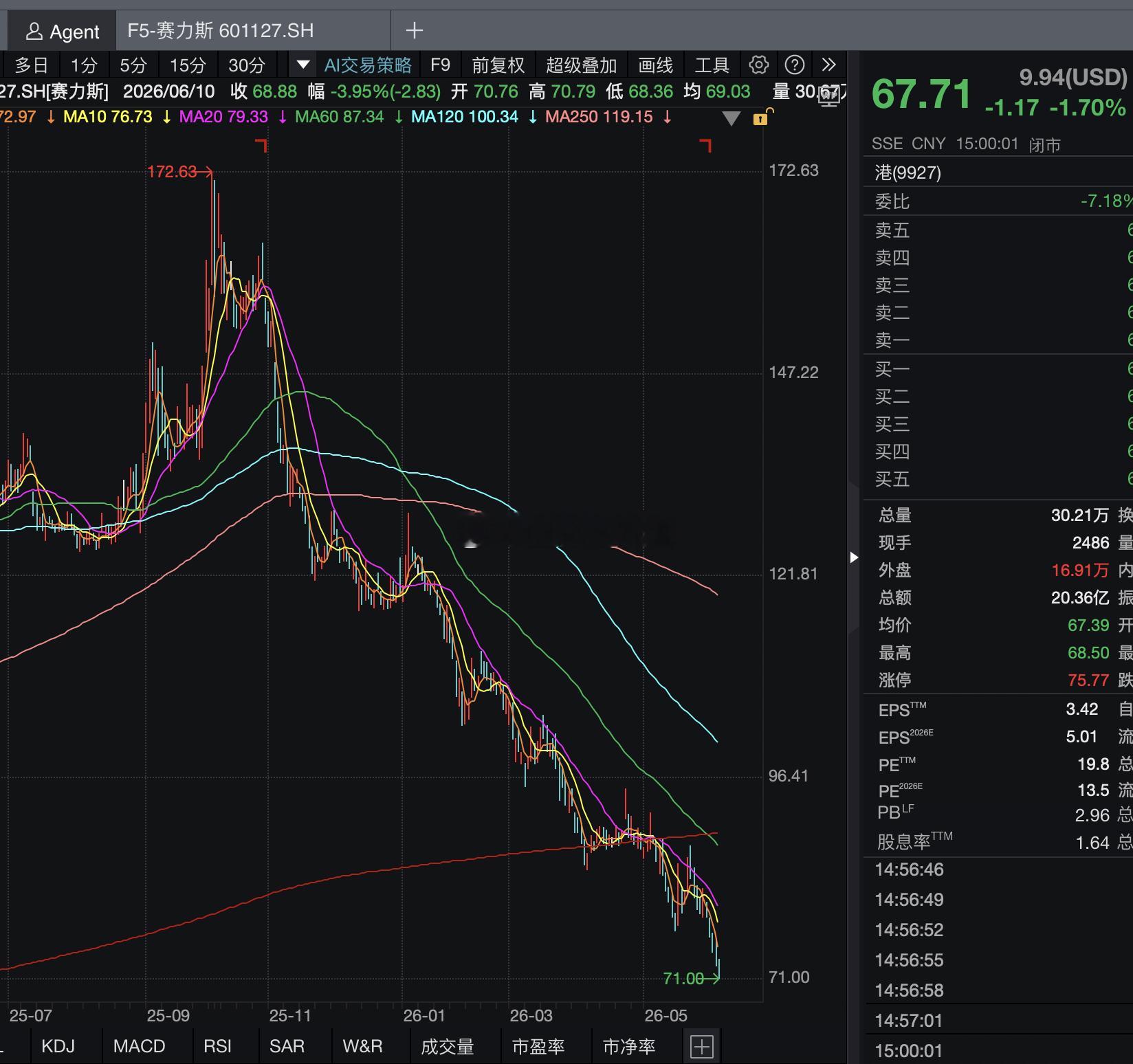Switch indicator to SAR
Screen dimensions: 1133x1064
click(x=287, y=1046)
